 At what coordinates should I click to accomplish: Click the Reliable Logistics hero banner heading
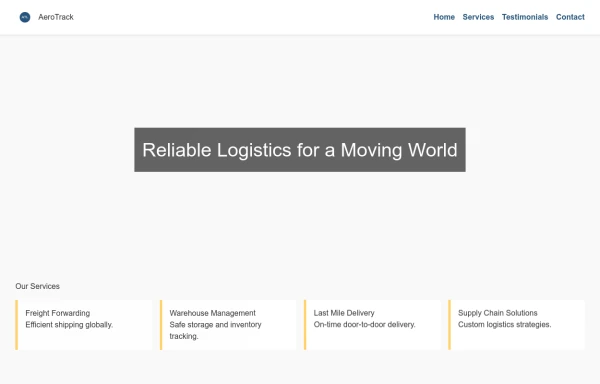(x=300, y=150)
